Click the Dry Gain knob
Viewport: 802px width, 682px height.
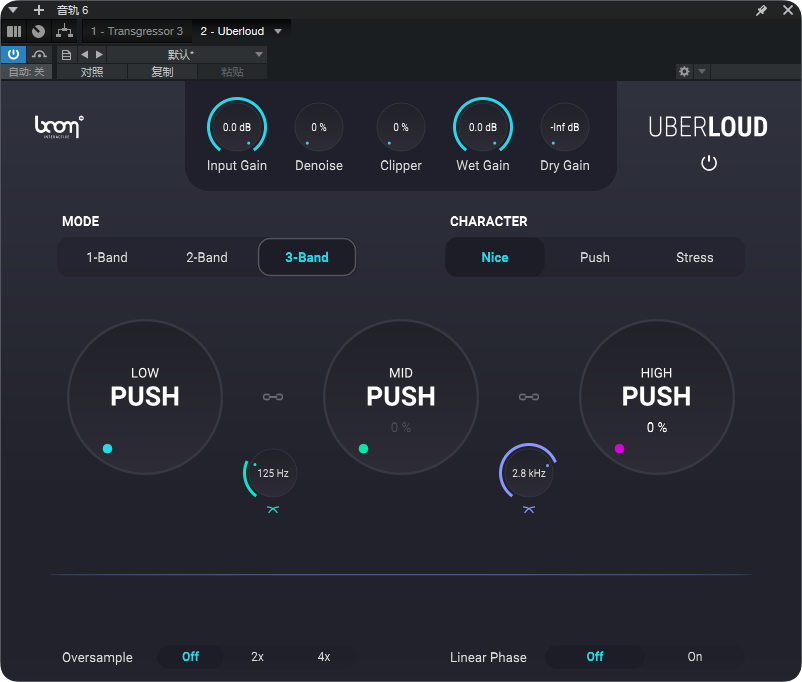tap(565, 127)
